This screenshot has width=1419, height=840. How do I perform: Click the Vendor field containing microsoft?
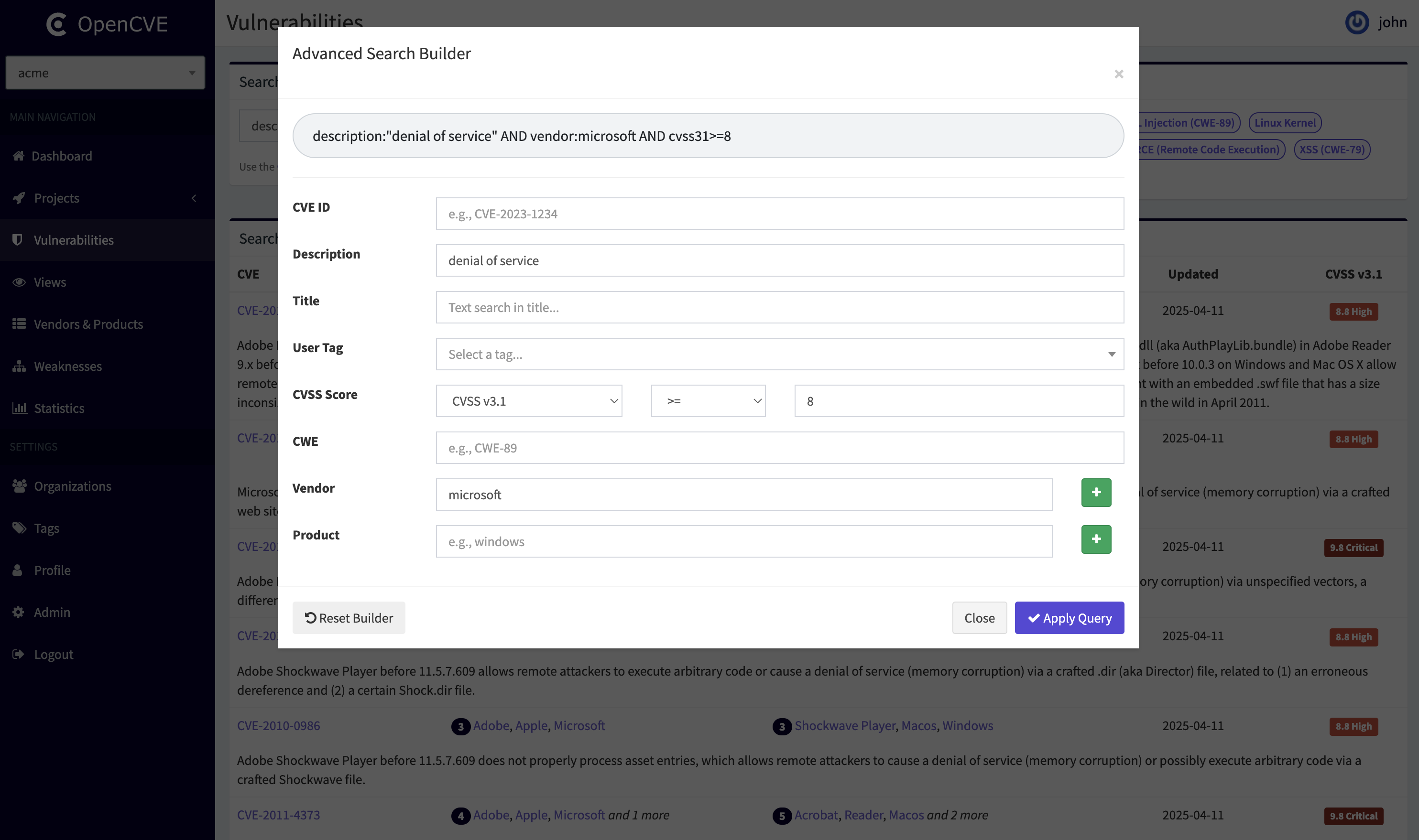pos(743,495)
